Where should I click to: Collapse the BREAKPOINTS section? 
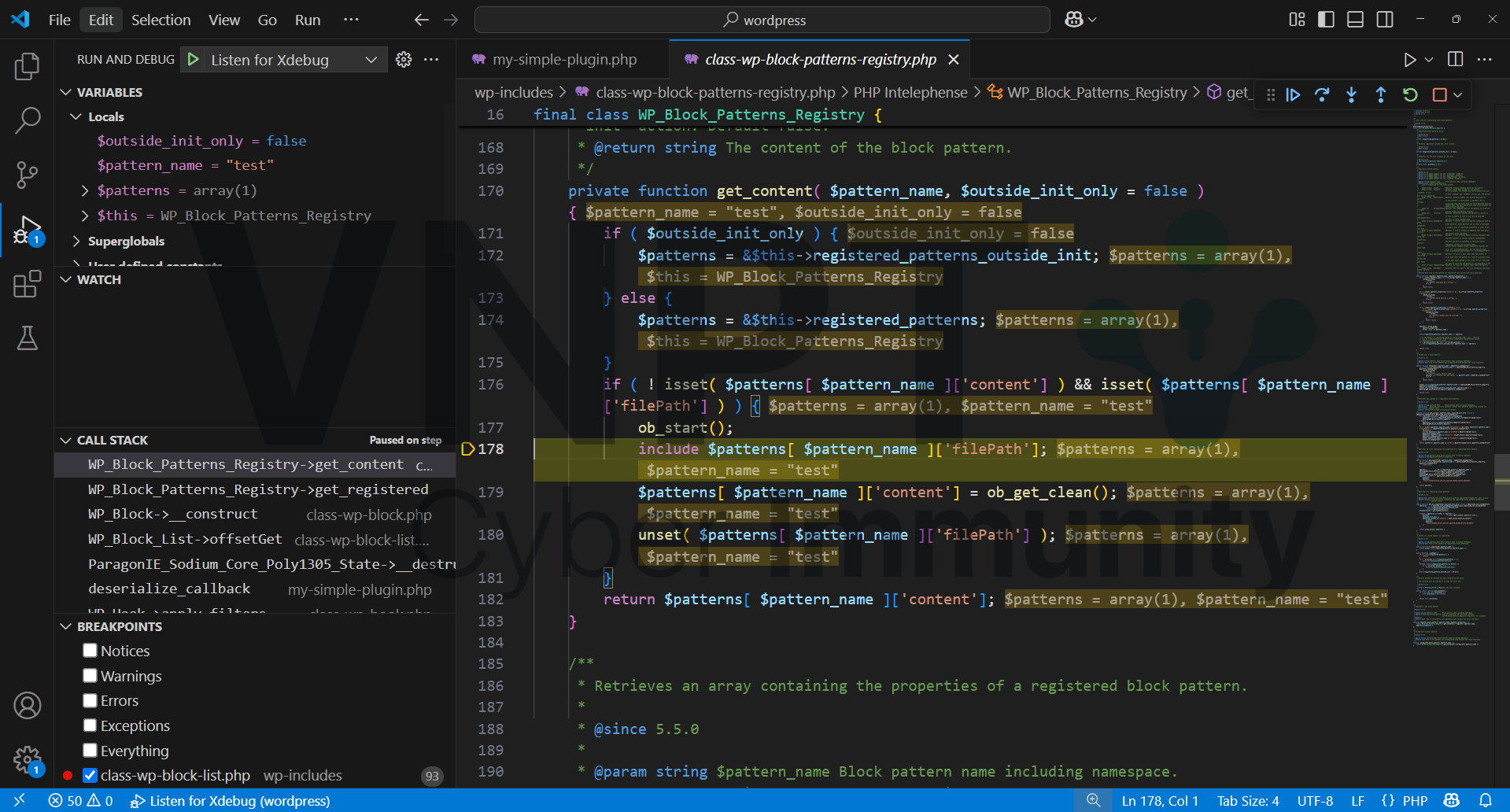(x=66, y=626)
